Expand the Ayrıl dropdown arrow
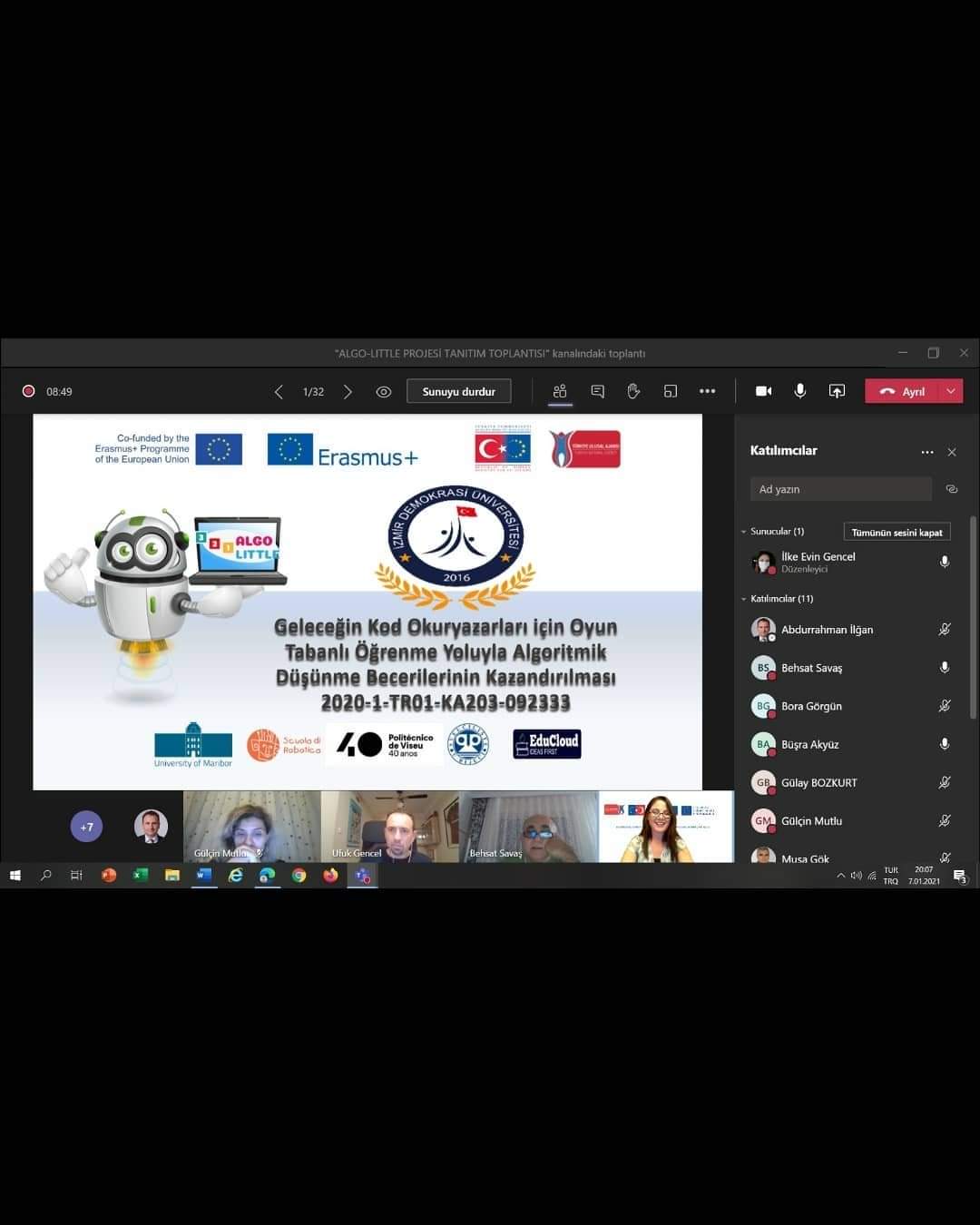Image resolution: width=980 pixels, height=1225 pixels. point(952,391)
